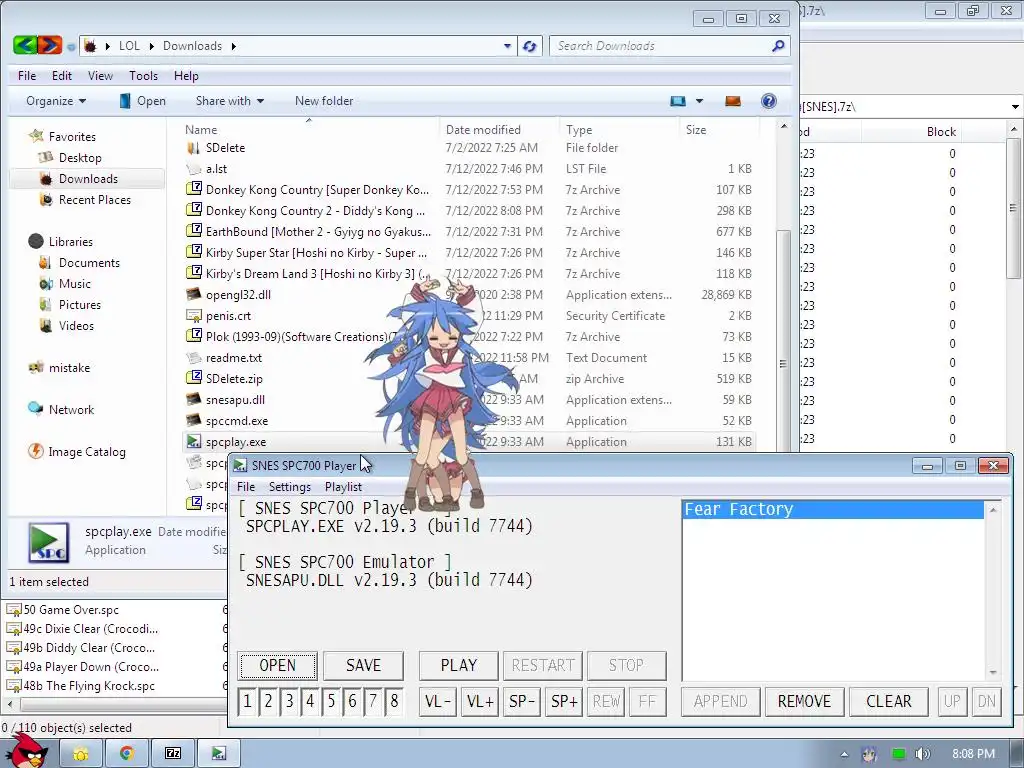Open Explorer's Tools menu
The image size is (1024, 768).
pyautogui.click(x=143, y=76)
